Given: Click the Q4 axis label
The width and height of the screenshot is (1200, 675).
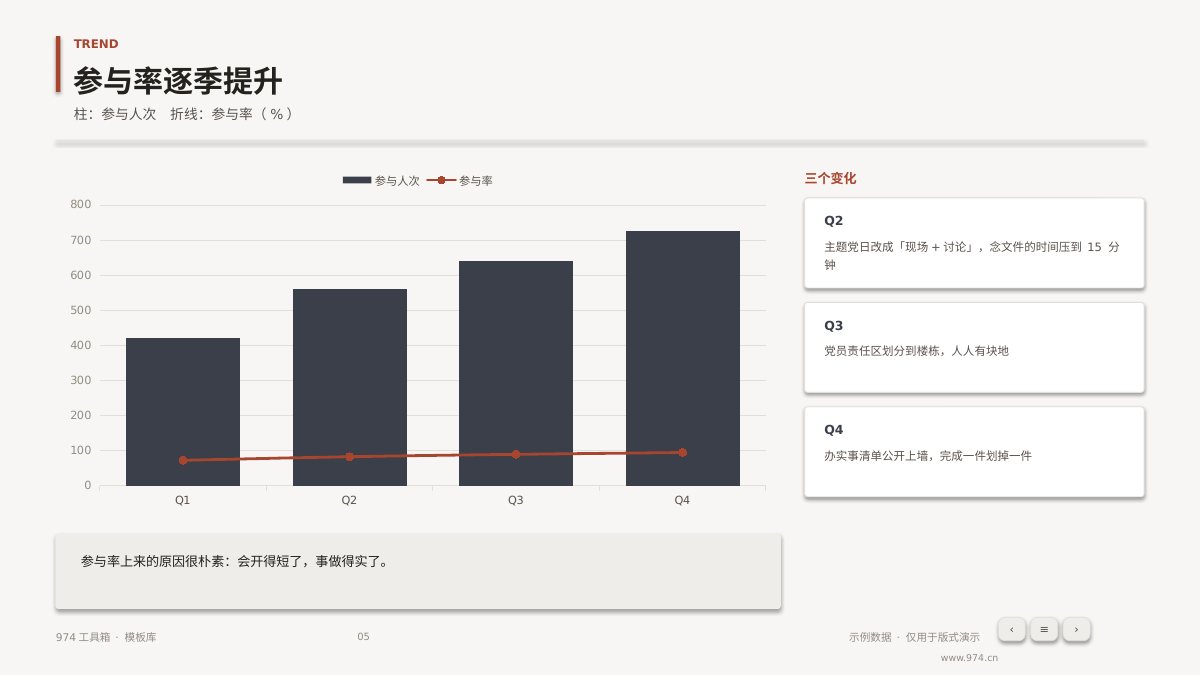Looking at the screenshot, I should click(x=682, y=500).
